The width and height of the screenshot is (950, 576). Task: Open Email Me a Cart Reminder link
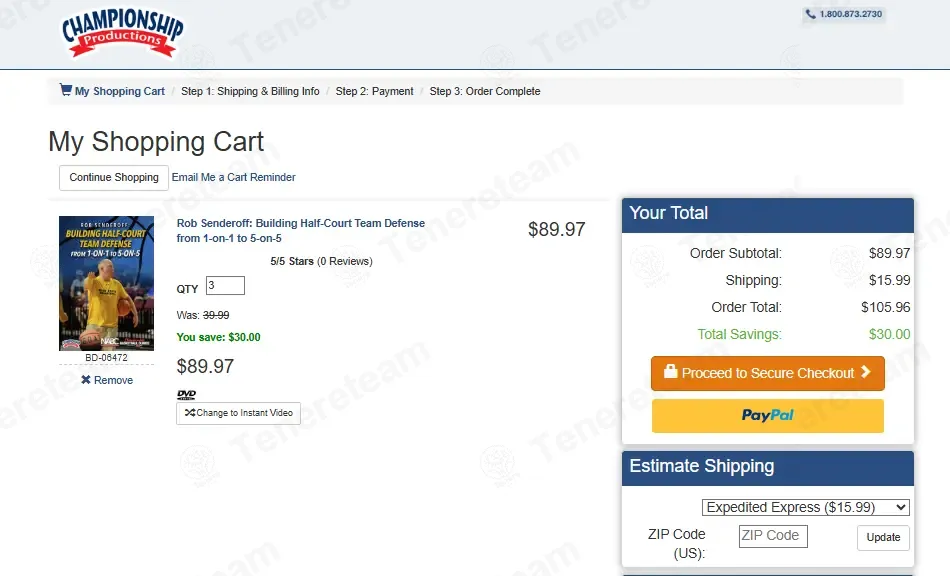pos(233,177)
